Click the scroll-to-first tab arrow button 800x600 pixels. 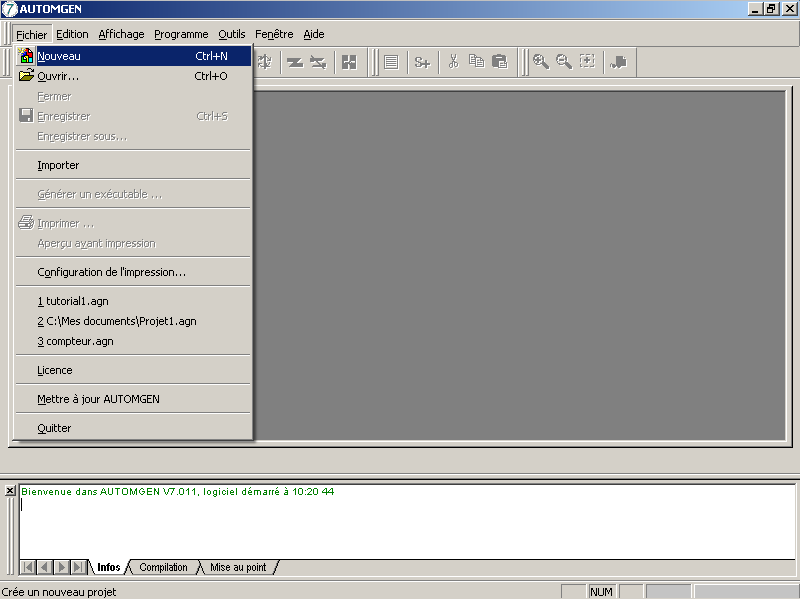click(28, 568)
